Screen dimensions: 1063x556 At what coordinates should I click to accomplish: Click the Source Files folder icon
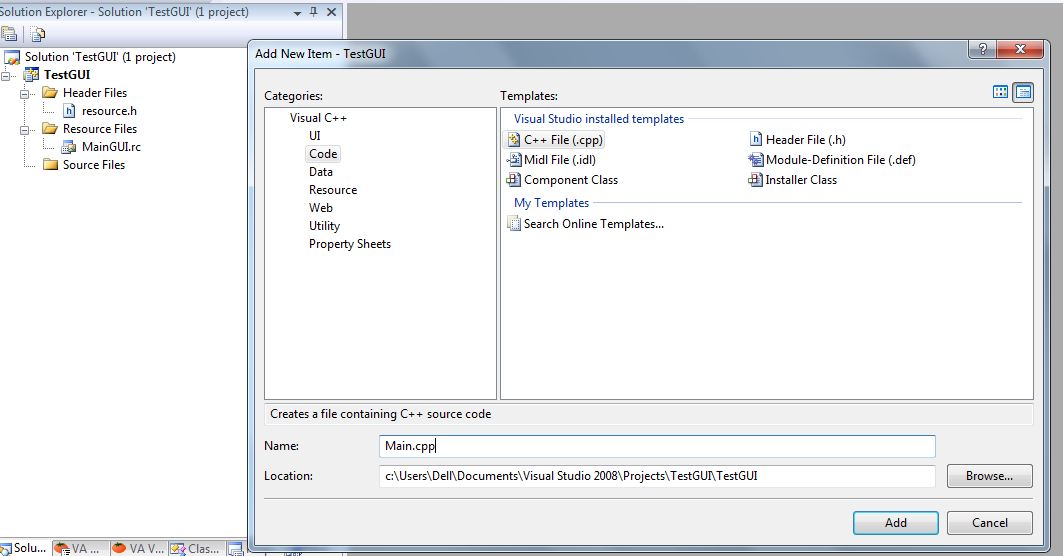[50, 164]
